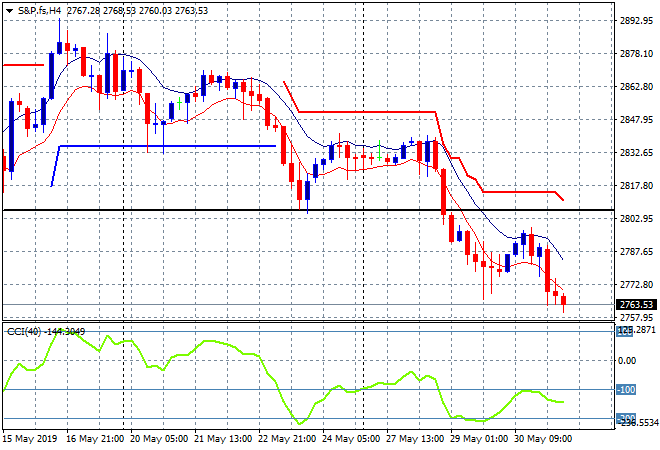The image size is (660, 450).
Task: Open the chart menu triangle beside S&P.fs,H4
Action: (x=9, y=11)
